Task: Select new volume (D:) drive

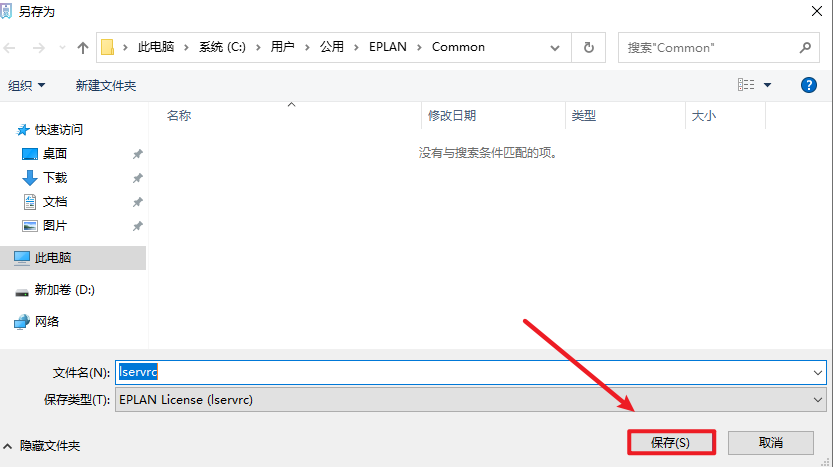Action: tap(64, 290)
